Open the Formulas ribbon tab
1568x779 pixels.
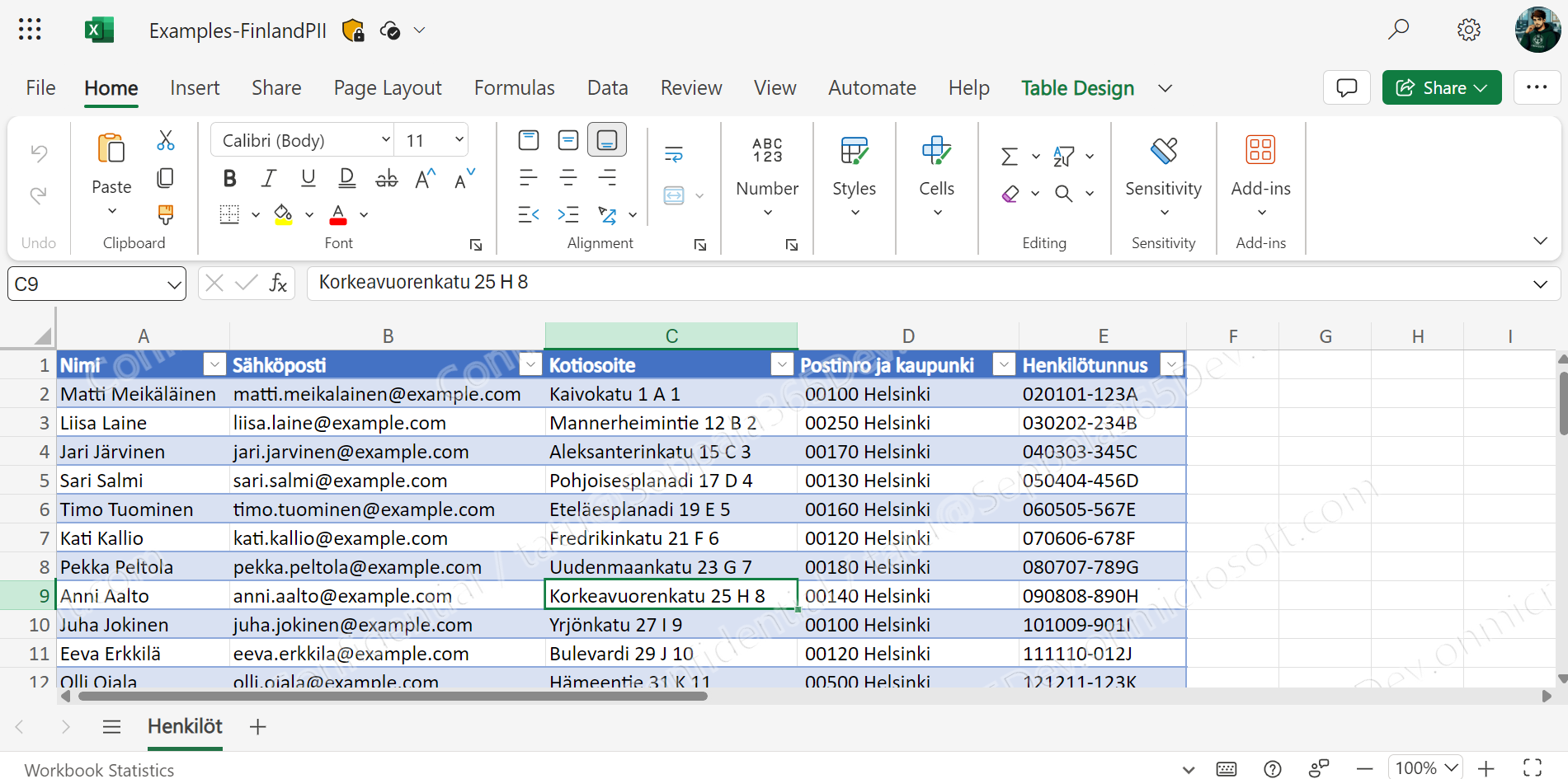[x=514, y=87]
